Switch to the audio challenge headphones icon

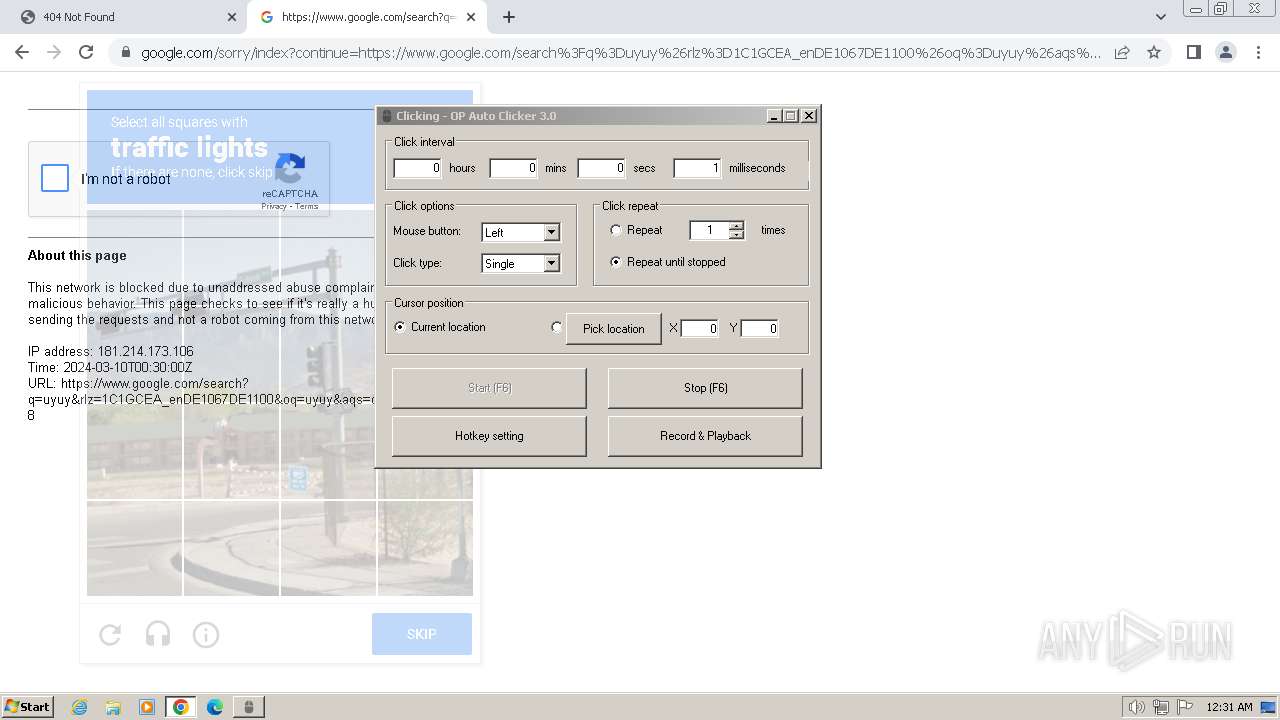(158, 634)
